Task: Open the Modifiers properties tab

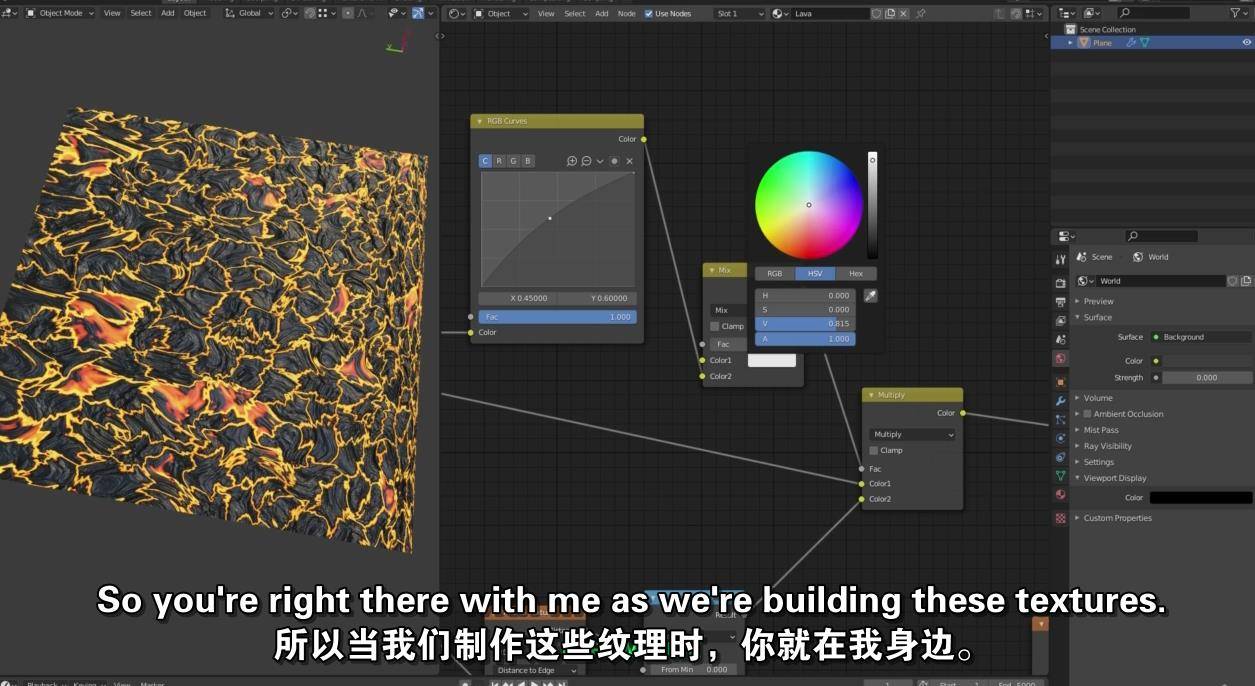Action: [x=1060, y=400]
